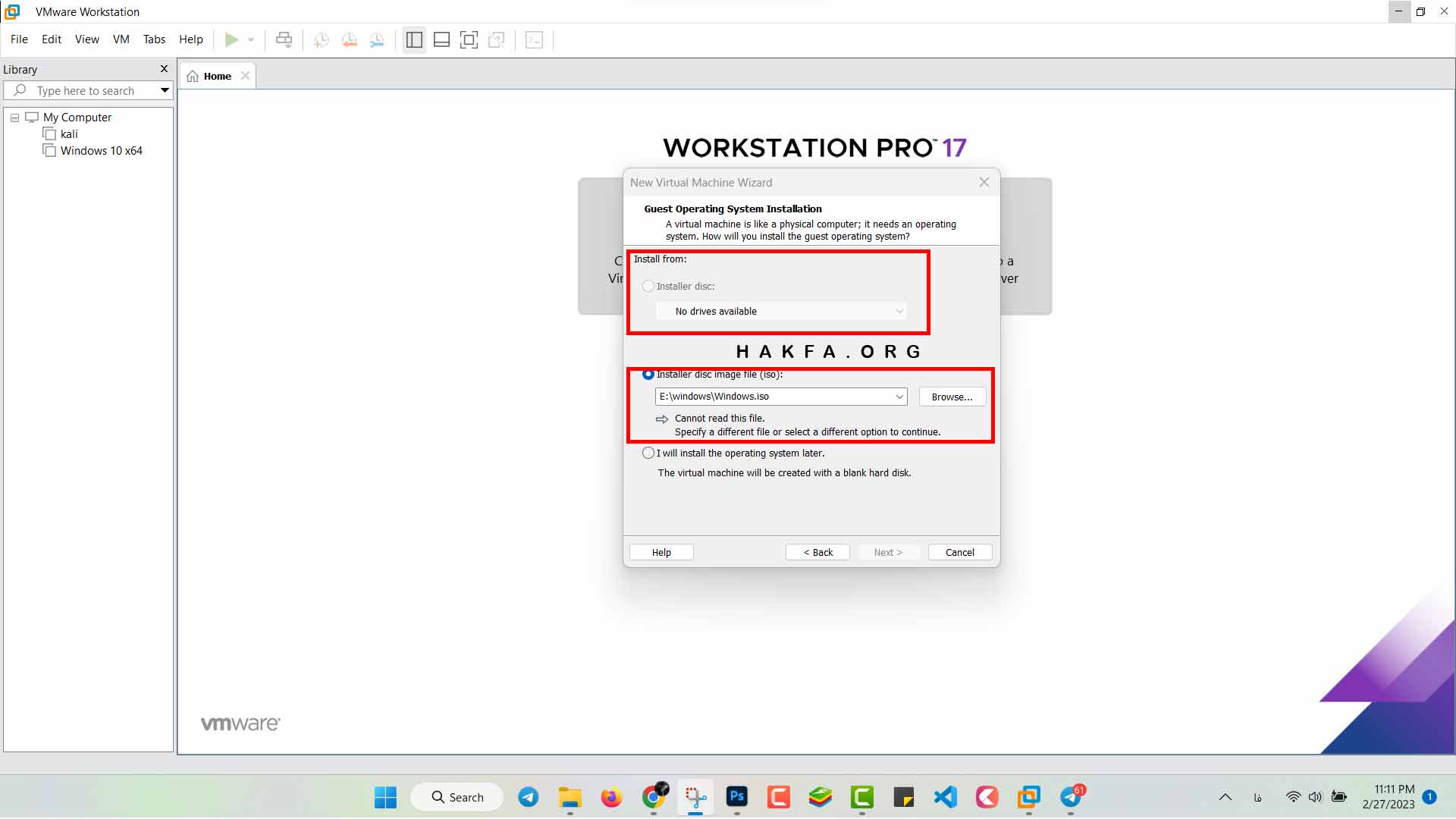Click the green Power On play icon
This screenshot has width=1456, height=819.
tap(232, 39)
